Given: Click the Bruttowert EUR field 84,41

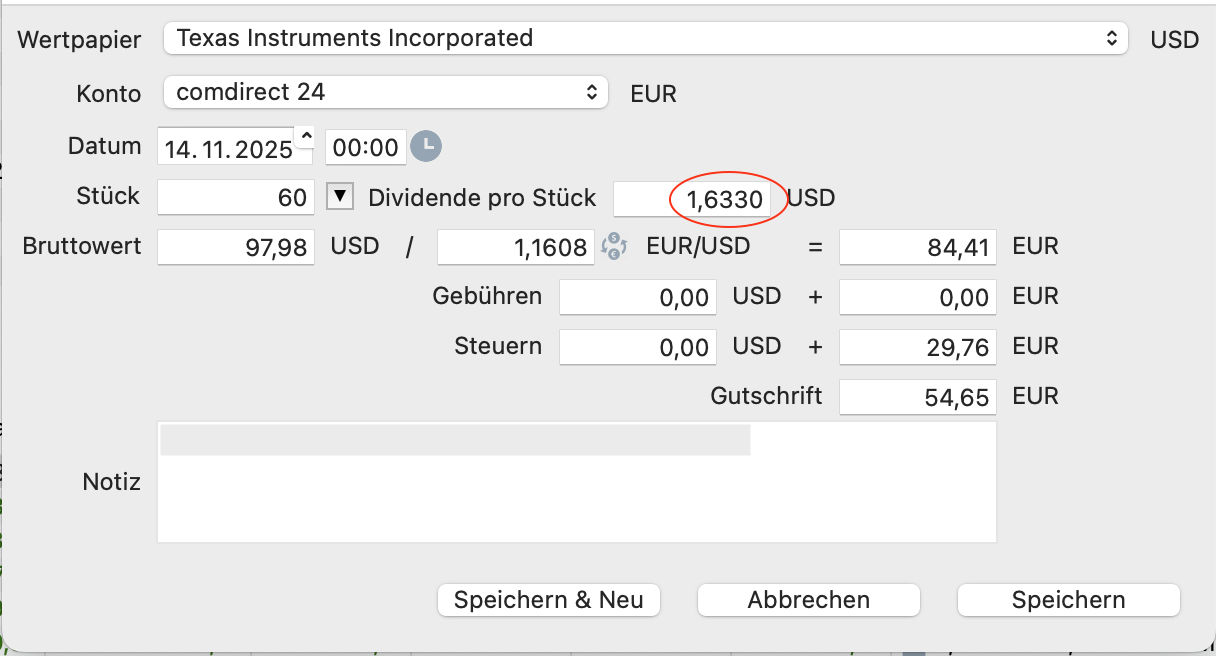Looking at the screenshot, I should click(x=918, y=247).
